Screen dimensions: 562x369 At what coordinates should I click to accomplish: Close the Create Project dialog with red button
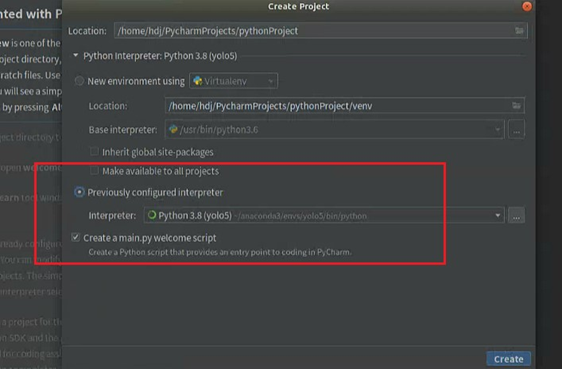coord(527,6)
